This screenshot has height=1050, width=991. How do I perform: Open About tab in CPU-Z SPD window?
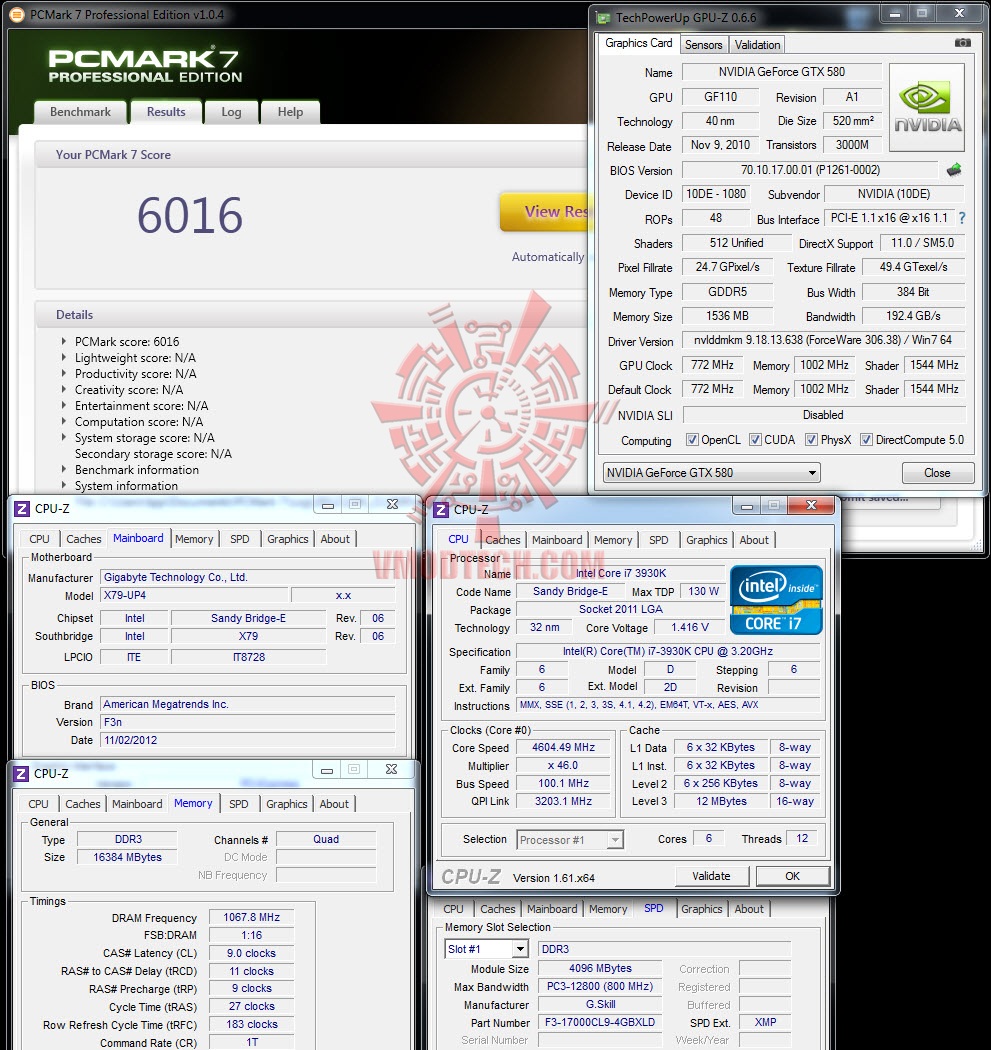coord(749,909)
